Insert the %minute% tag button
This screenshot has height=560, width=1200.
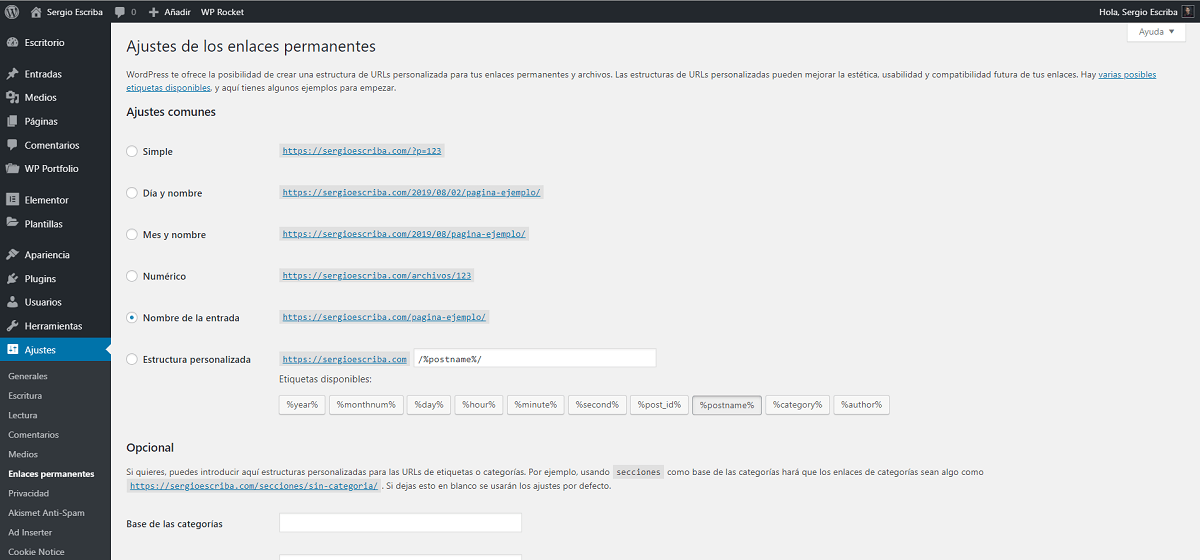pos(535,405)
